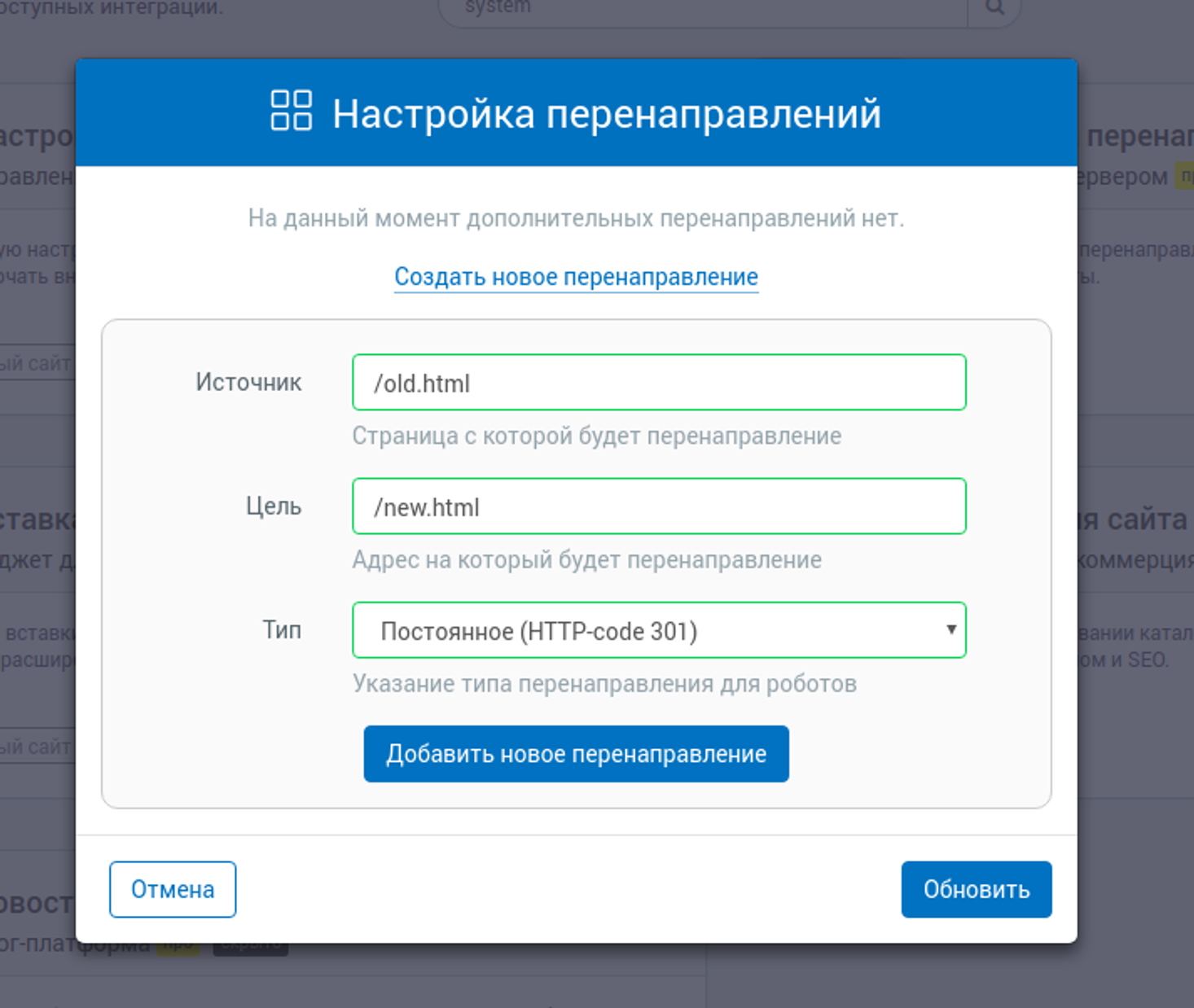Click the Отмена button

click(173, 889)
